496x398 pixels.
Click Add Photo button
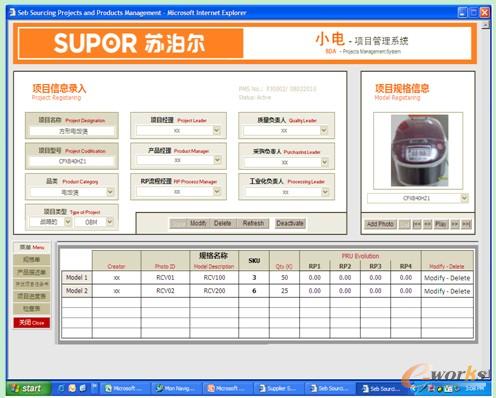(380, 224)
